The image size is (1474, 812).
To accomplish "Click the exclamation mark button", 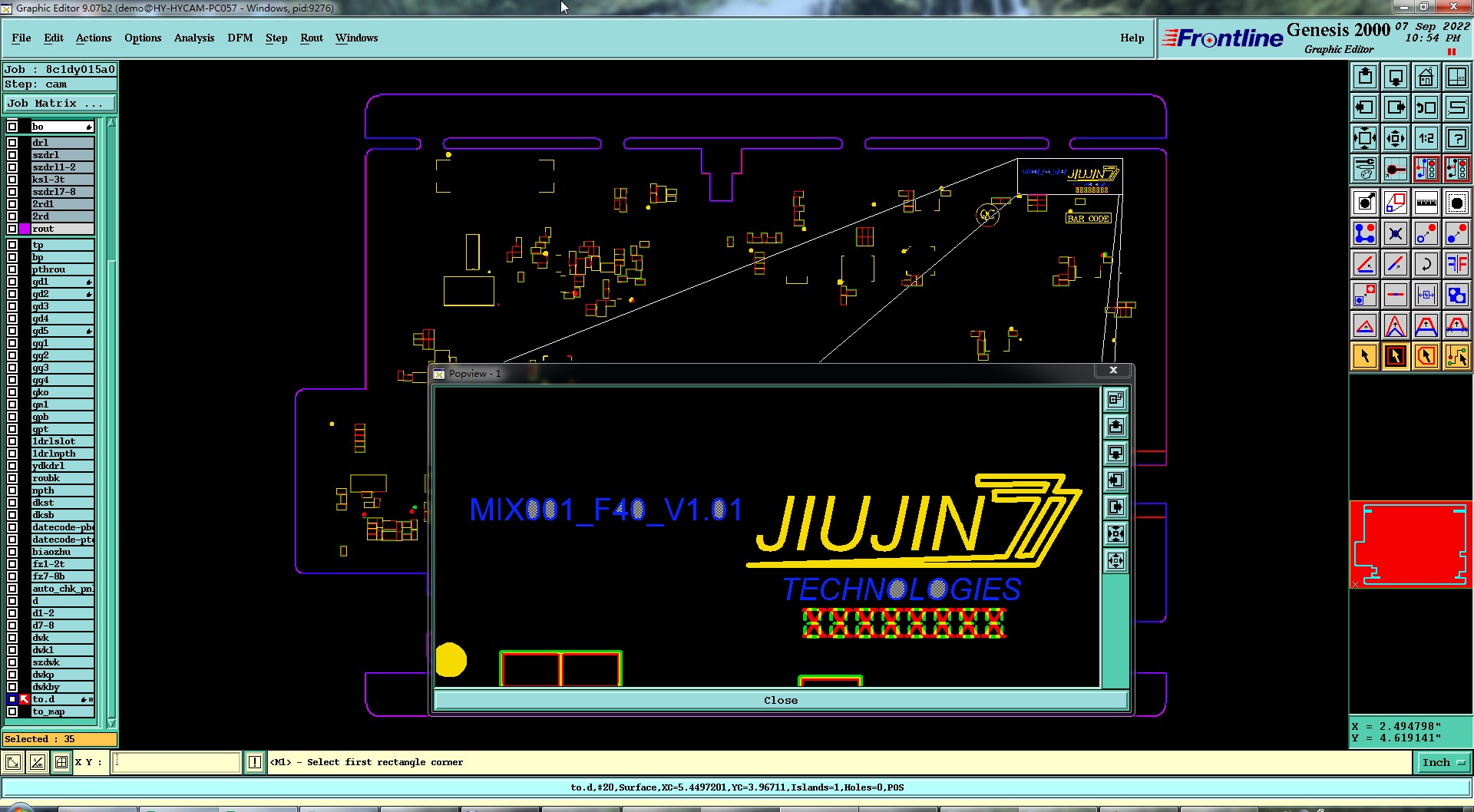I will [x=255, y=762].
